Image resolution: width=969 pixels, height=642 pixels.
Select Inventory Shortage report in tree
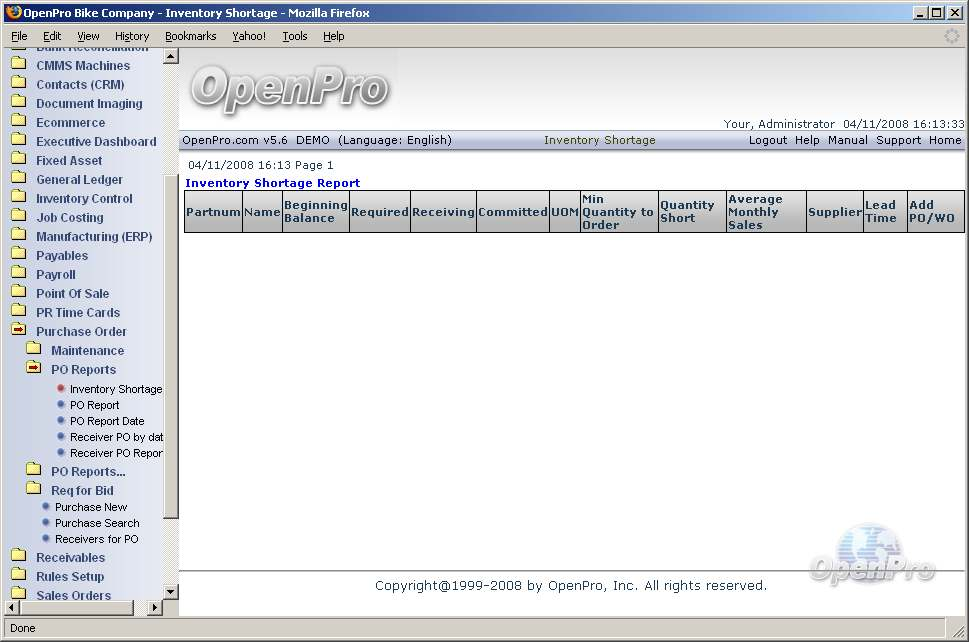click(115, 389)
